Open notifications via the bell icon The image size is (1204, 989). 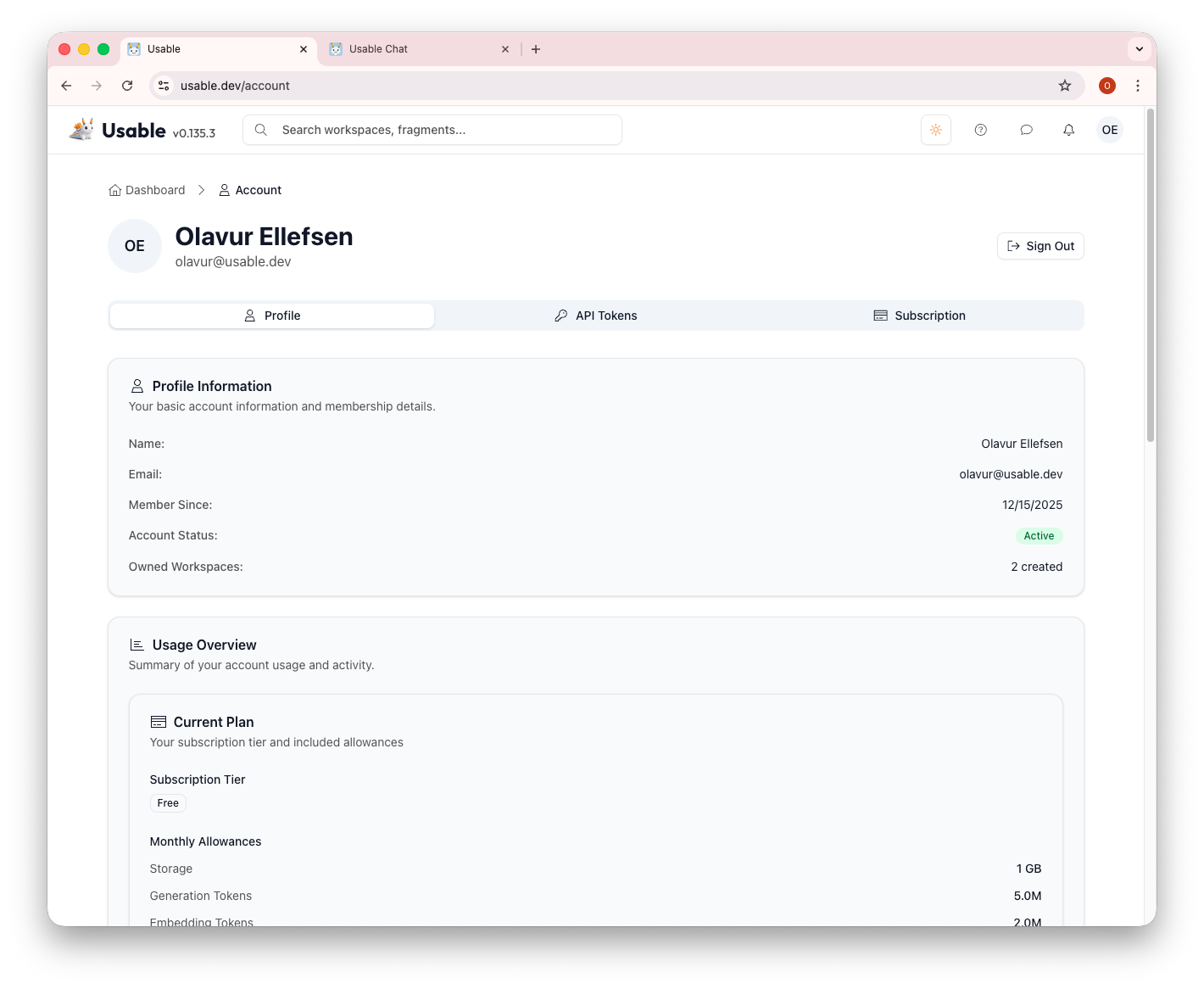(x=1068, y=130)
